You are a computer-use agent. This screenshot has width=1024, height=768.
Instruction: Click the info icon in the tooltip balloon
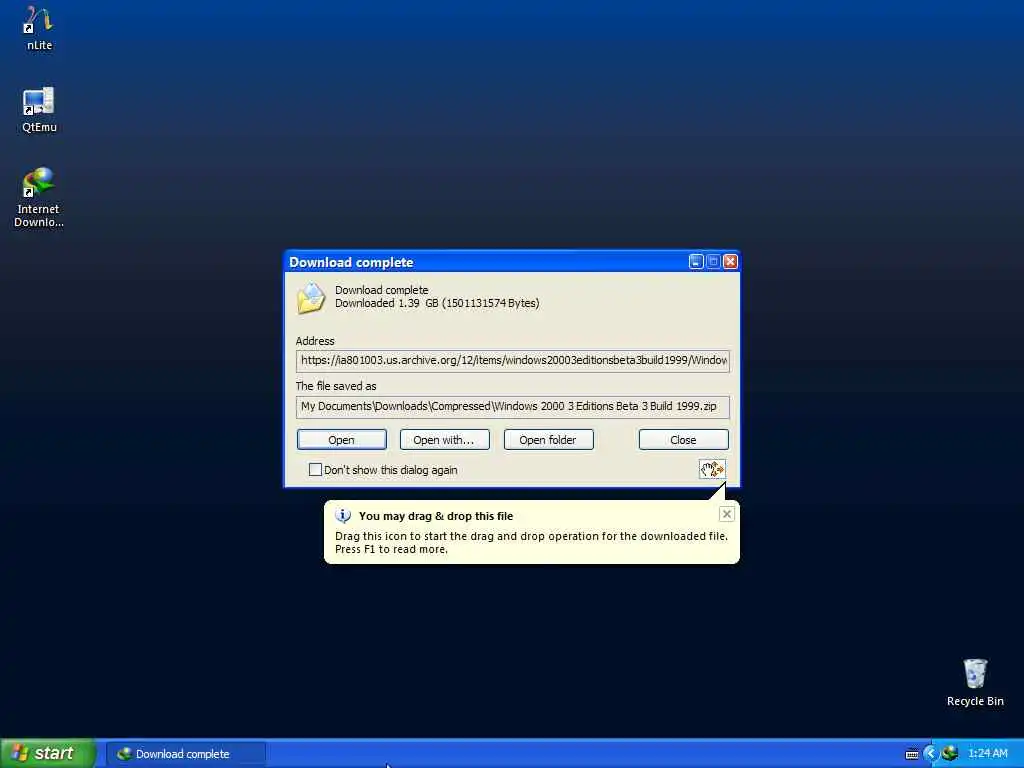343,516
